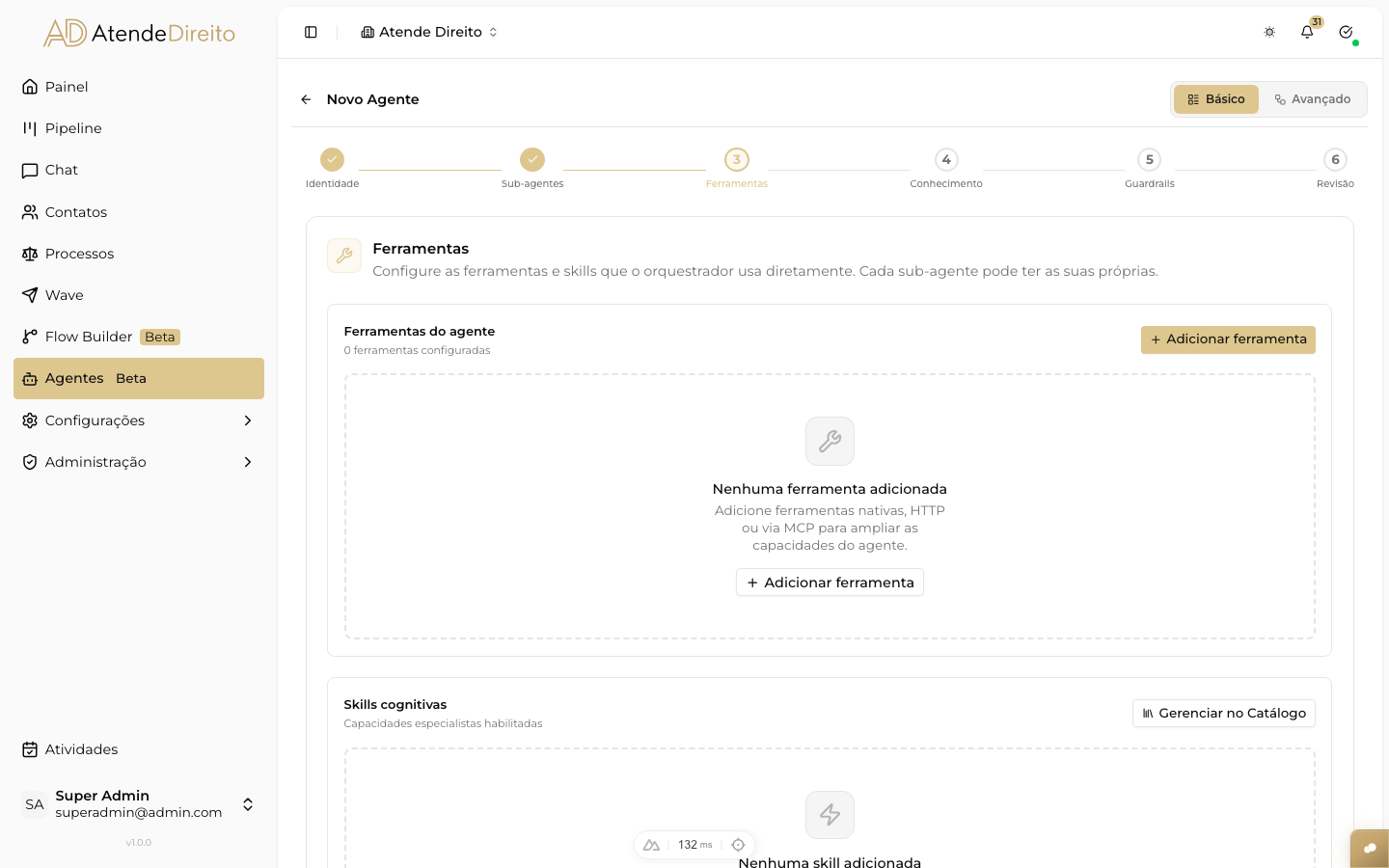Click the AtendeDireito logo
Viewport: 1389px width, 868px height.
pyautogui.click(x=139, y=33)
